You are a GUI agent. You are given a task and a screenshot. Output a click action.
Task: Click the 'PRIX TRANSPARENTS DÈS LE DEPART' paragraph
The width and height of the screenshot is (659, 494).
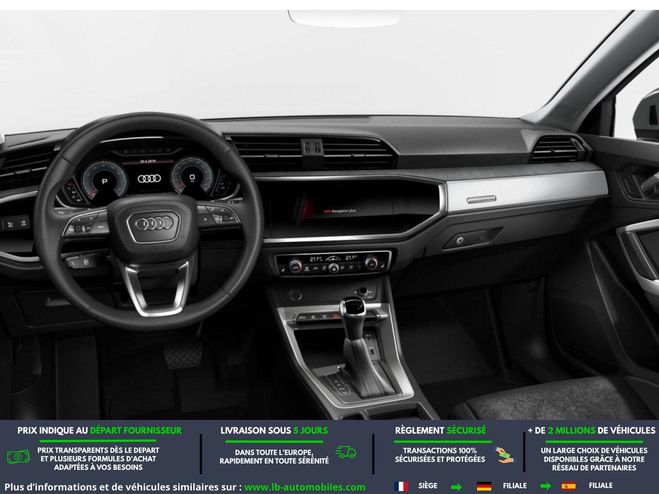click(98, 459)
